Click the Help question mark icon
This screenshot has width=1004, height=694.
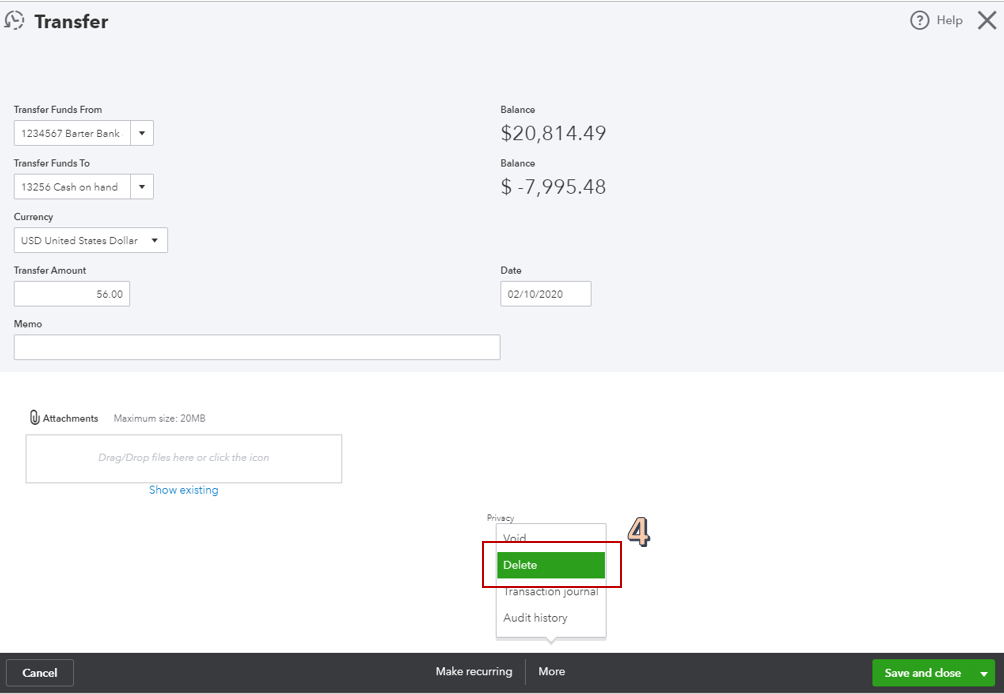pyautogui.click(x=920, y=21)
